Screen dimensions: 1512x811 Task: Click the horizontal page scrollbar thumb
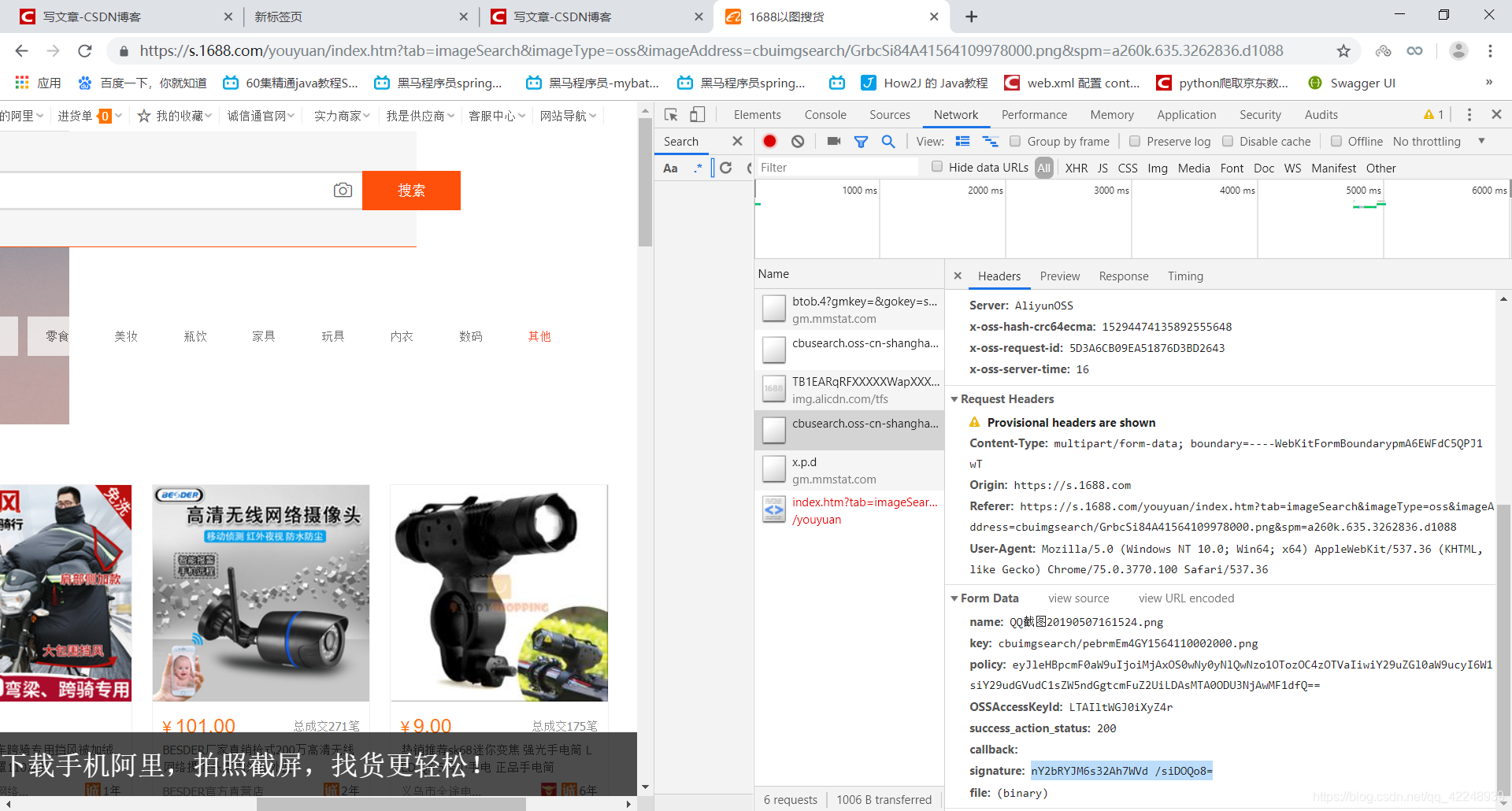[391, 804]
